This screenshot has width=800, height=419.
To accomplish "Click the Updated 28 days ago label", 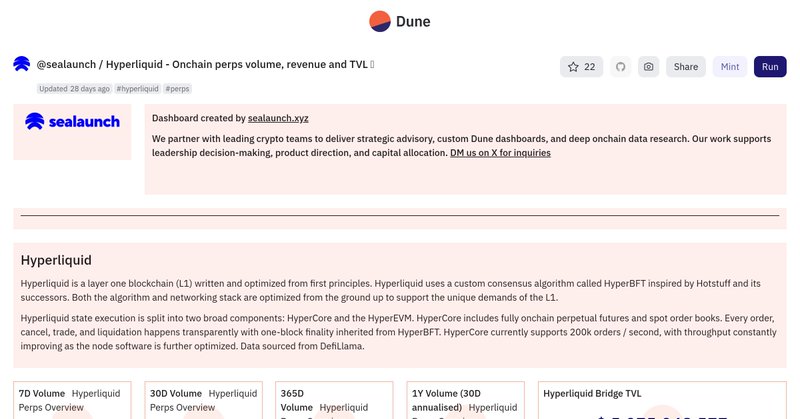I will click(x=74, y=89).
